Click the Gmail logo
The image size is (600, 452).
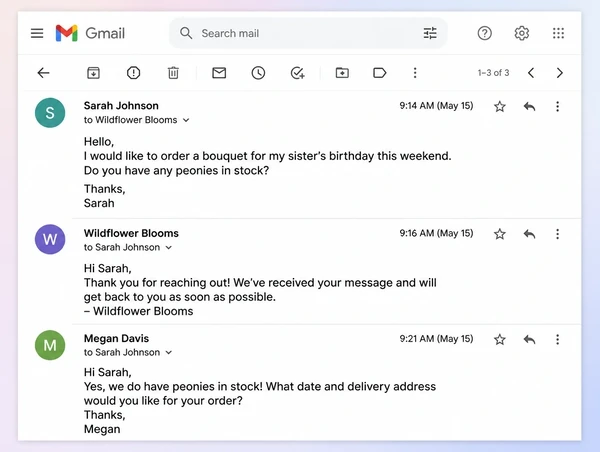point(90,33)
